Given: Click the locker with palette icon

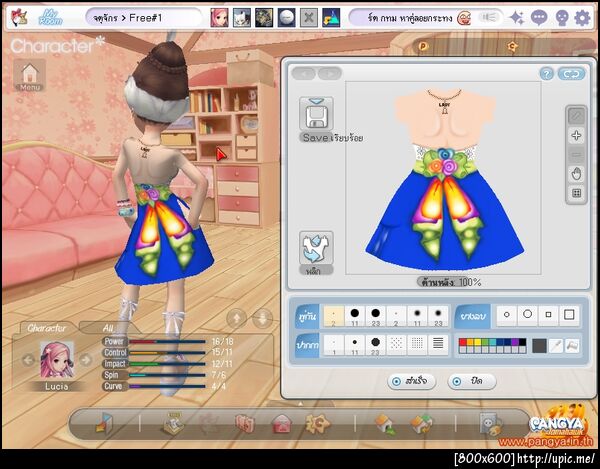Looking at the screenshot, I should (x=491, y=424).
